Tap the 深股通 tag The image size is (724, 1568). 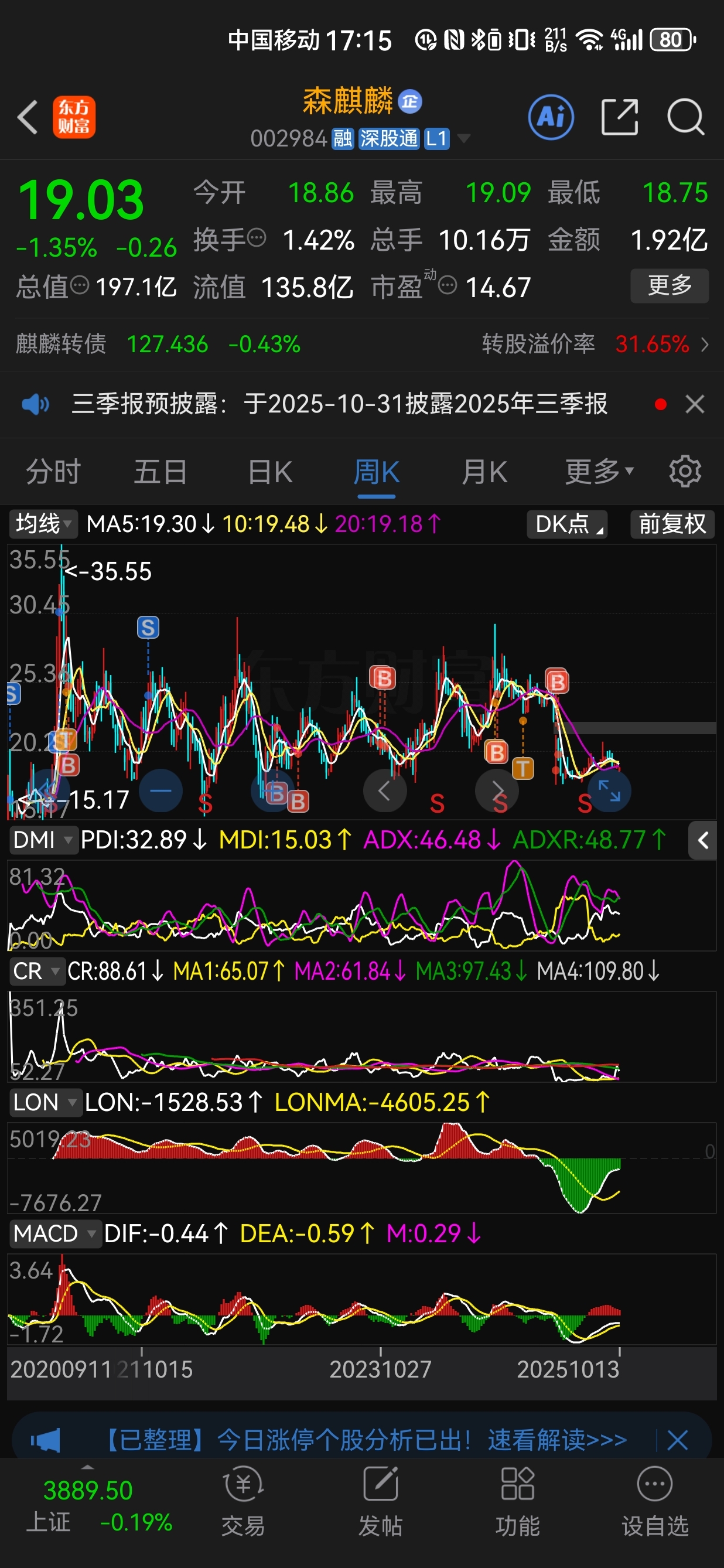click(x=389, y=139)
